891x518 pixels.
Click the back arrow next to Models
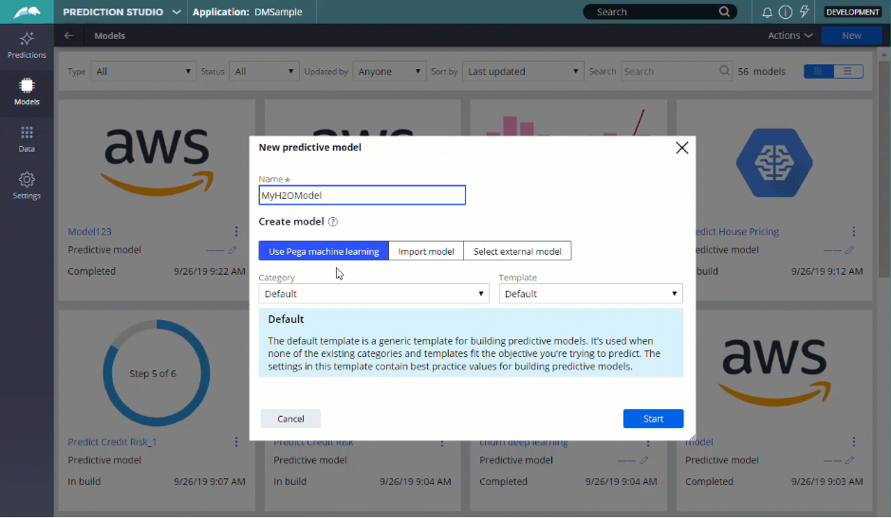coord(69,36)
